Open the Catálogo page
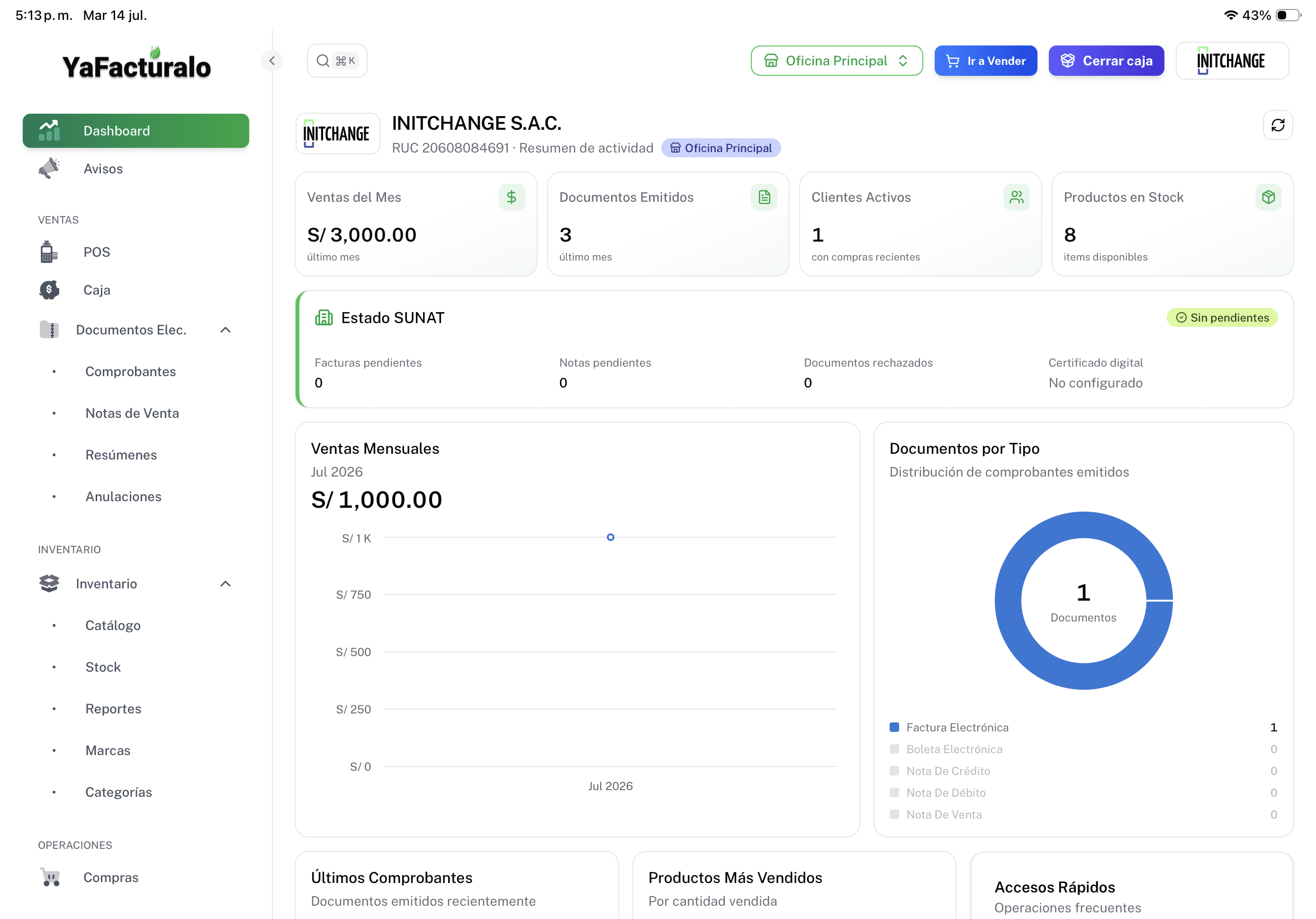 (x=113, y=625)
